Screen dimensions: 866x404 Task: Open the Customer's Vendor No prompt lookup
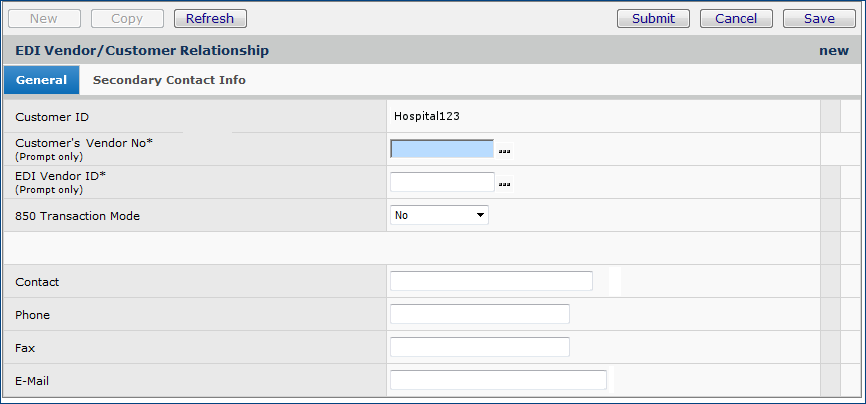505,150
